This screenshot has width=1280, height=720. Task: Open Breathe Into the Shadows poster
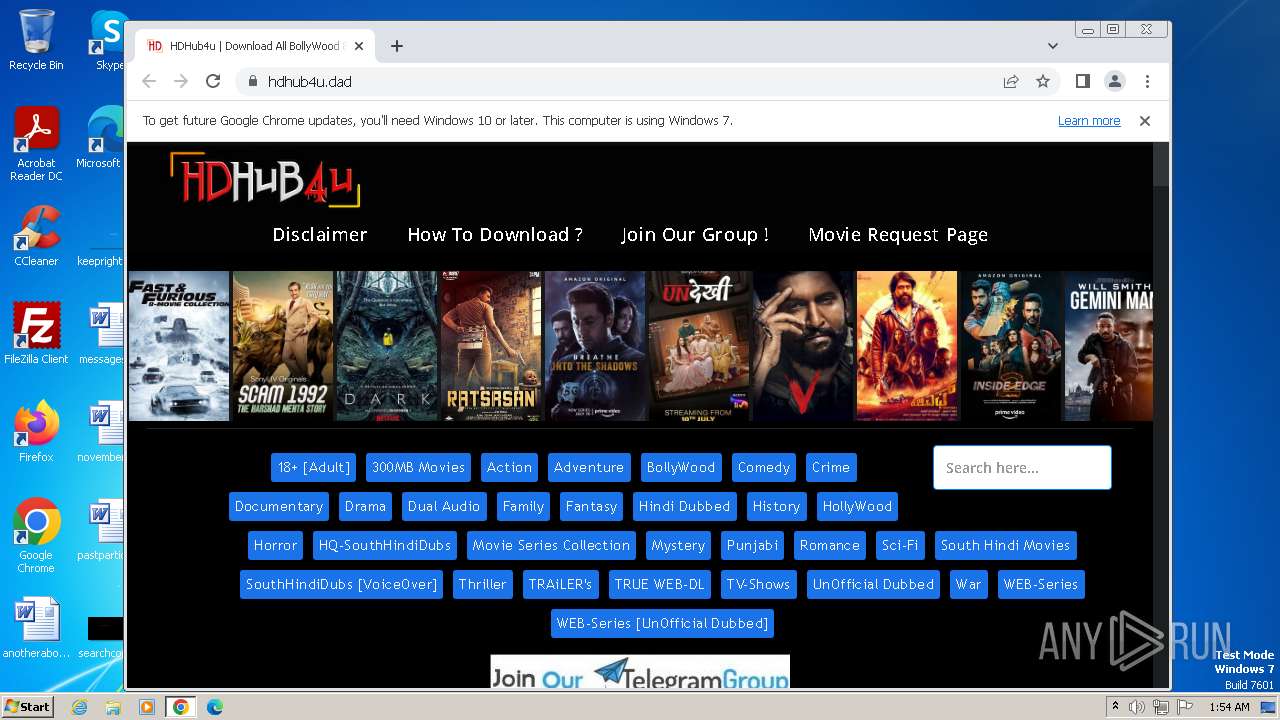(x=595, y=346)
